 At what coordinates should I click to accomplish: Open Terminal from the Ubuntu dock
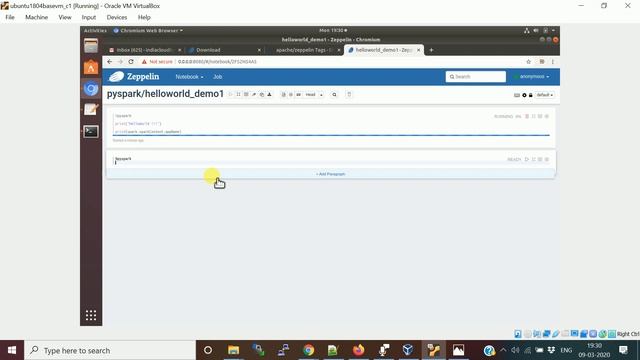(x=91, y=131)
